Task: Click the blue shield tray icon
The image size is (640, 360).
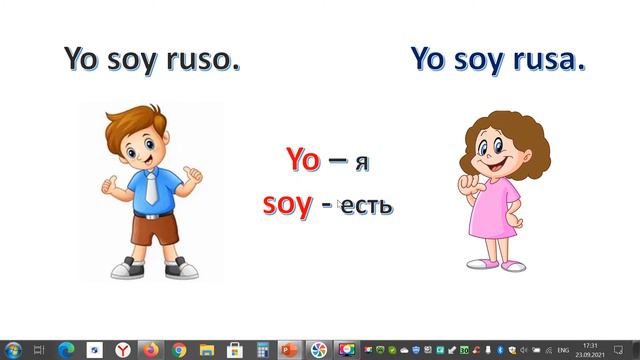Action: coord(416,350)
